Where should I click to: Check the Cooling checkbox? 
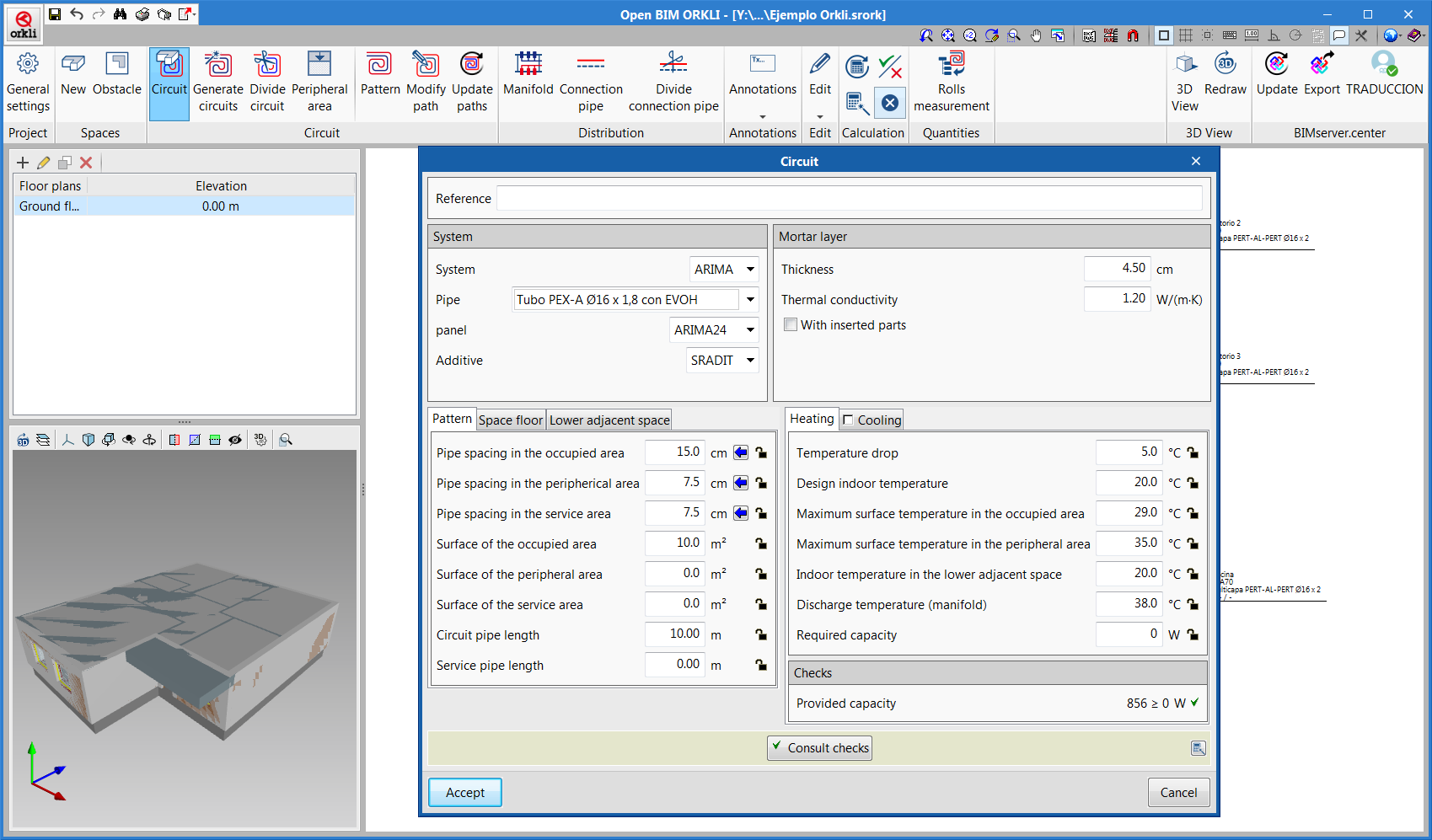849,419
